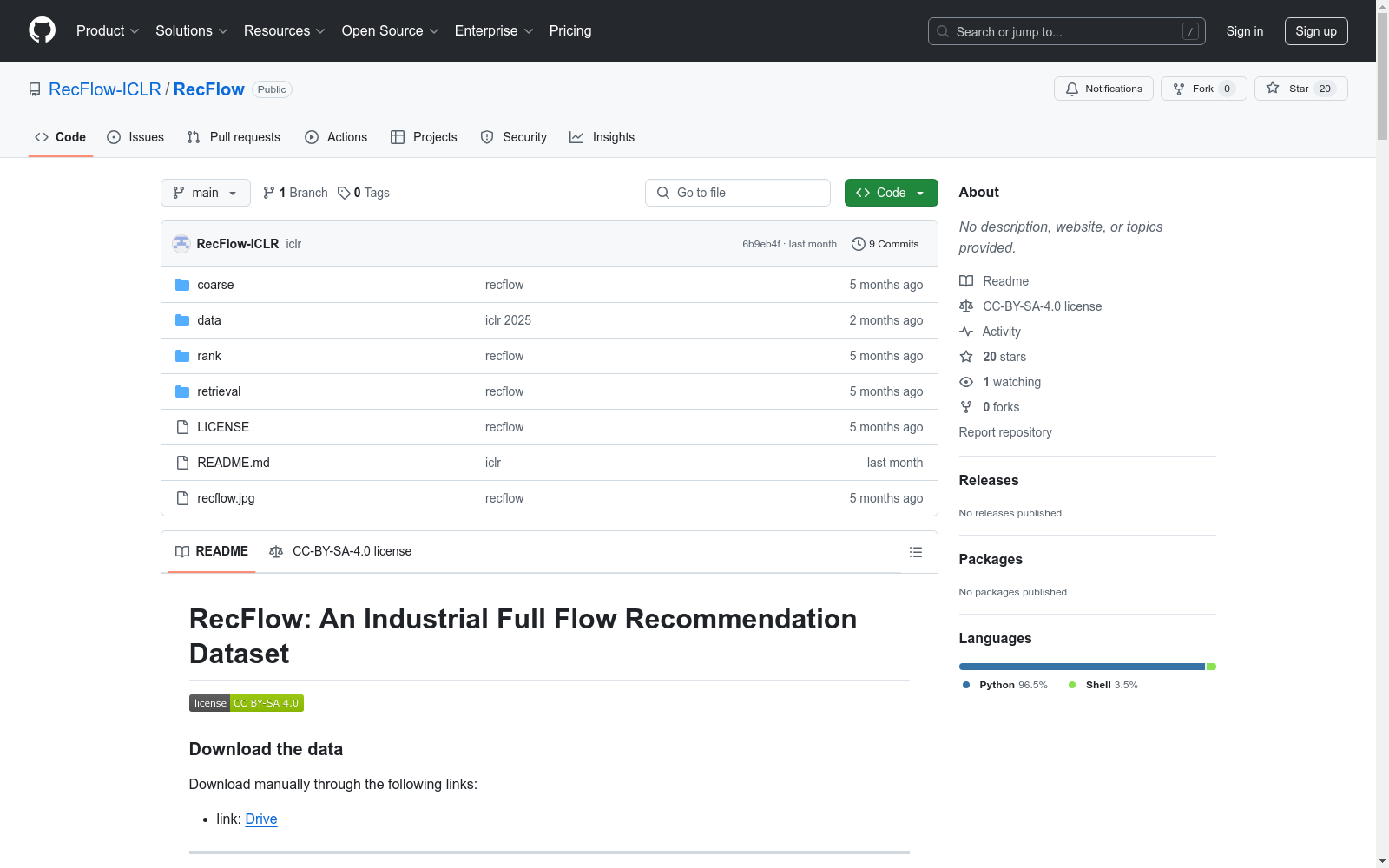
Task: Click the Go to file input
Action: tap(738, 193)
